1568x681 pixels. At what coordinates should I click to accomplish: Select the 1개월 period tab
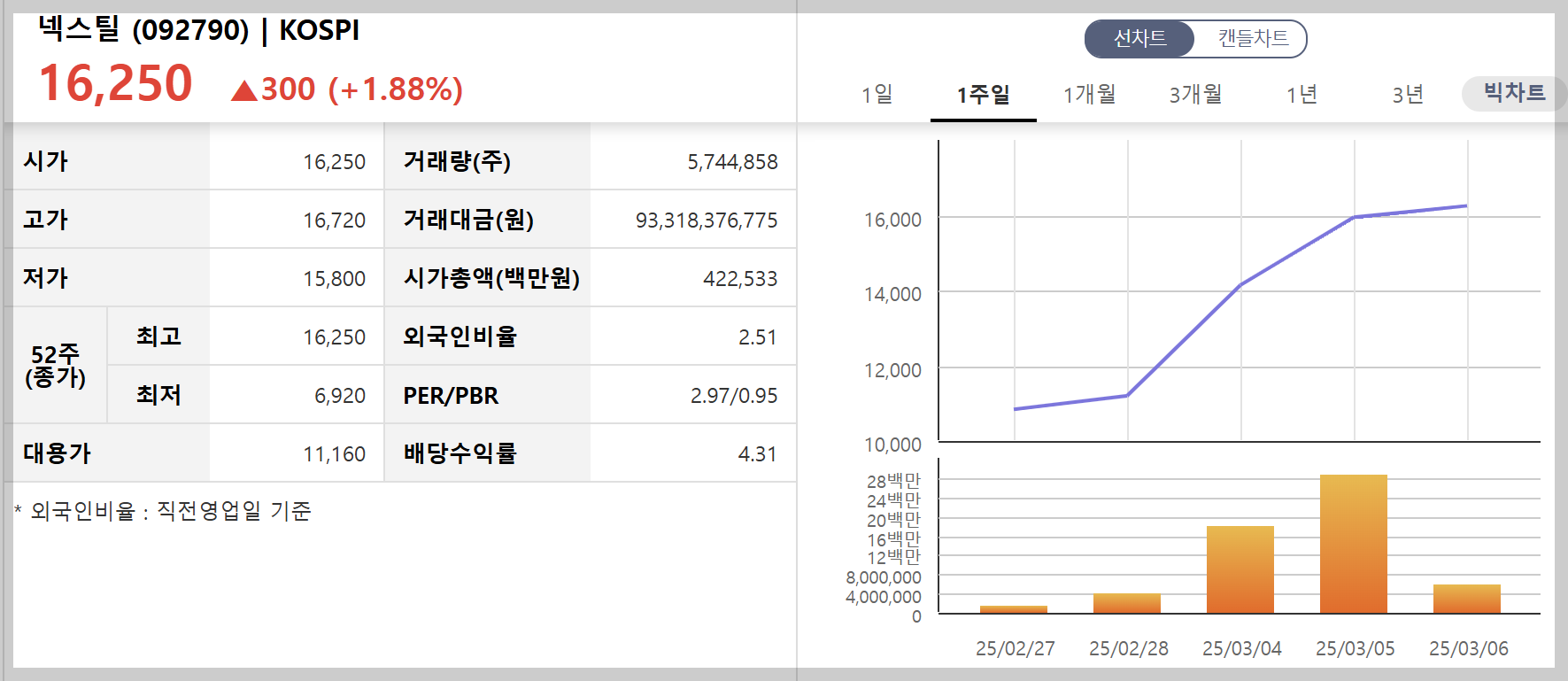tap(1090, 94)
